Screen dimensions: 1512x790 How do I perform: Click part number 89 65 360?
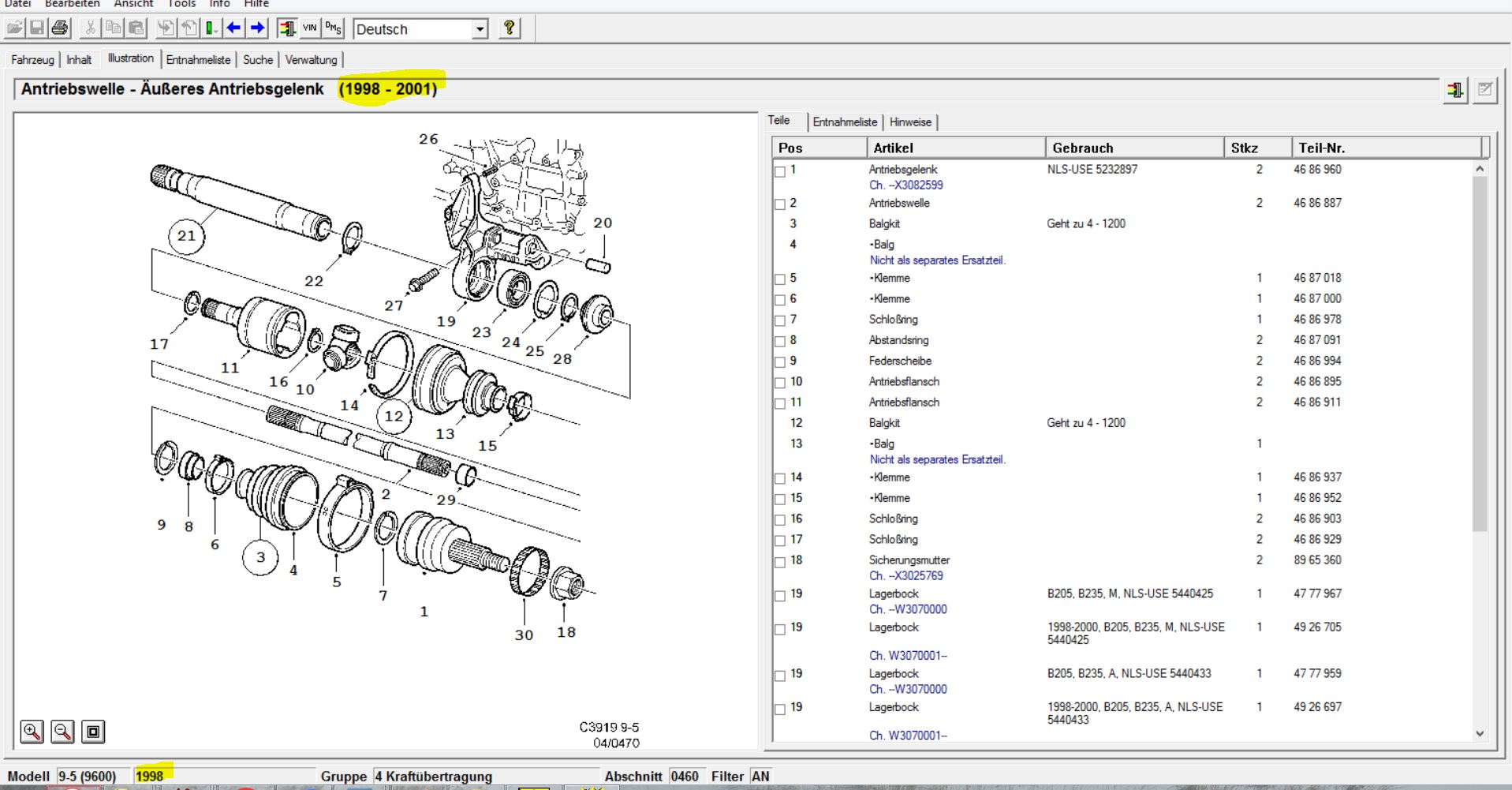1317,560
